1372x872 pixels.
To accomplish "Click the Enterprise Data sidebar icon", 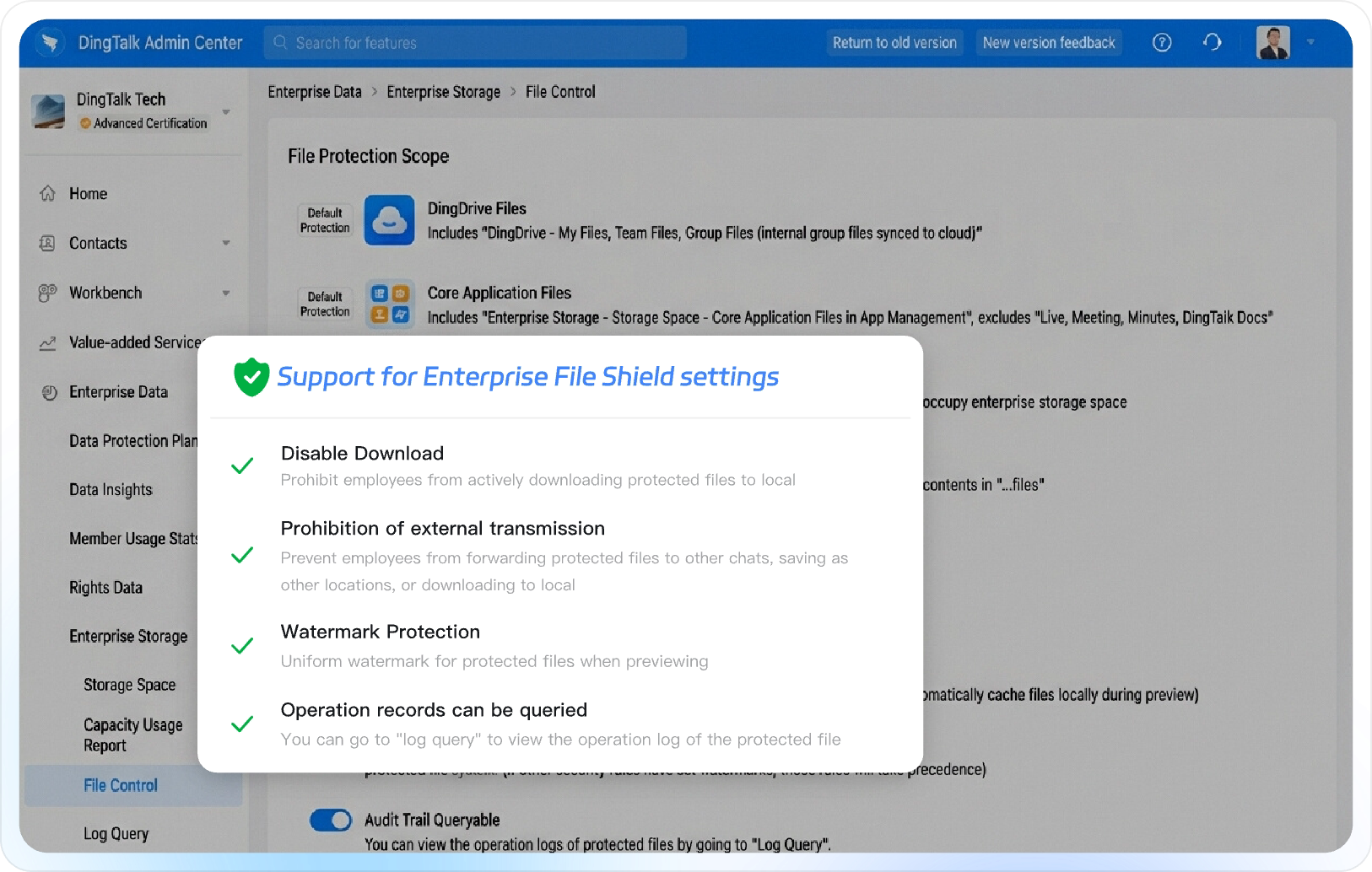I will [x=50, y=392].
